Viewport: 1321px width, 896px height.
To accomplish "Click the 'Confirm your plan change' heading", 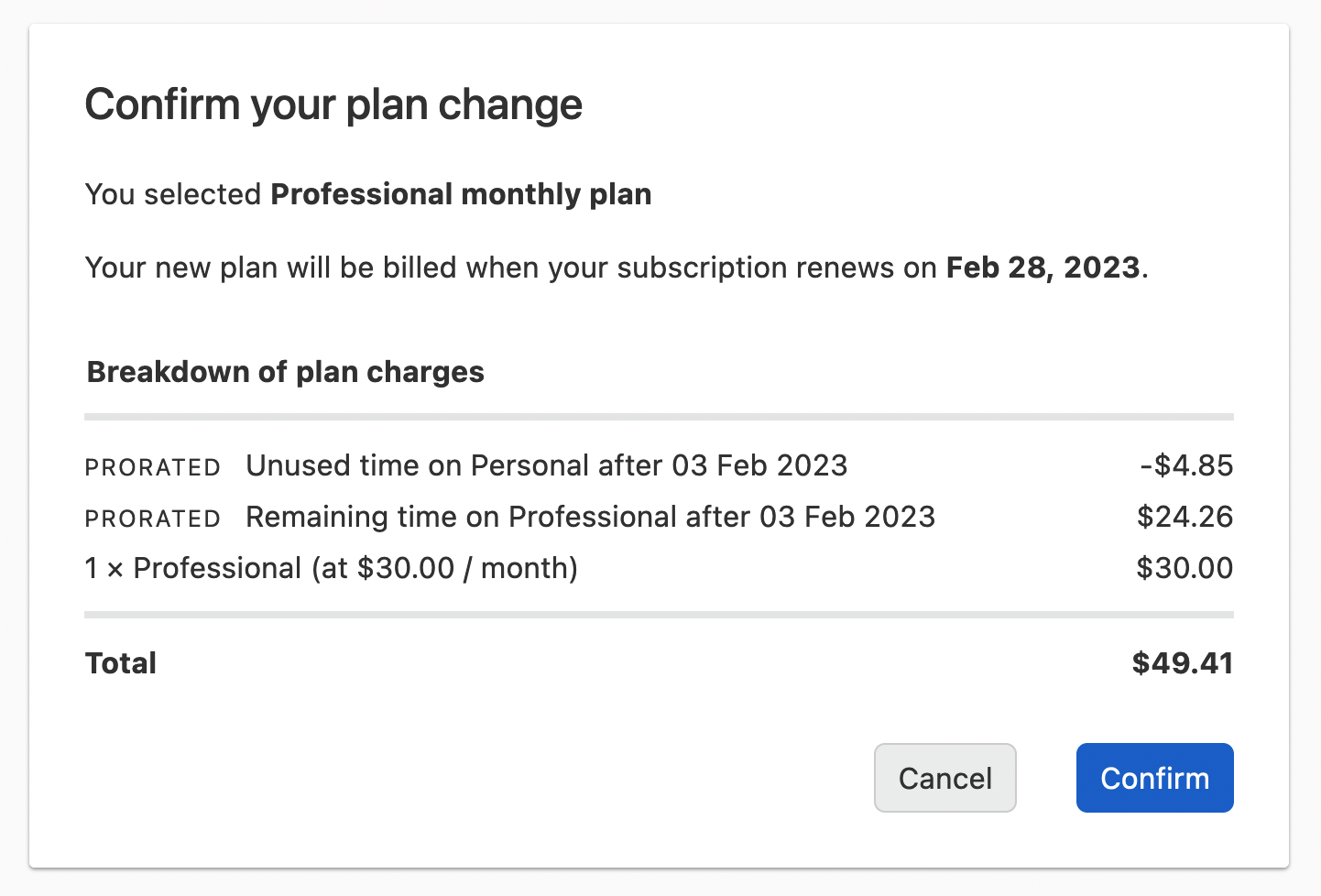I will (x=333, y=104).
